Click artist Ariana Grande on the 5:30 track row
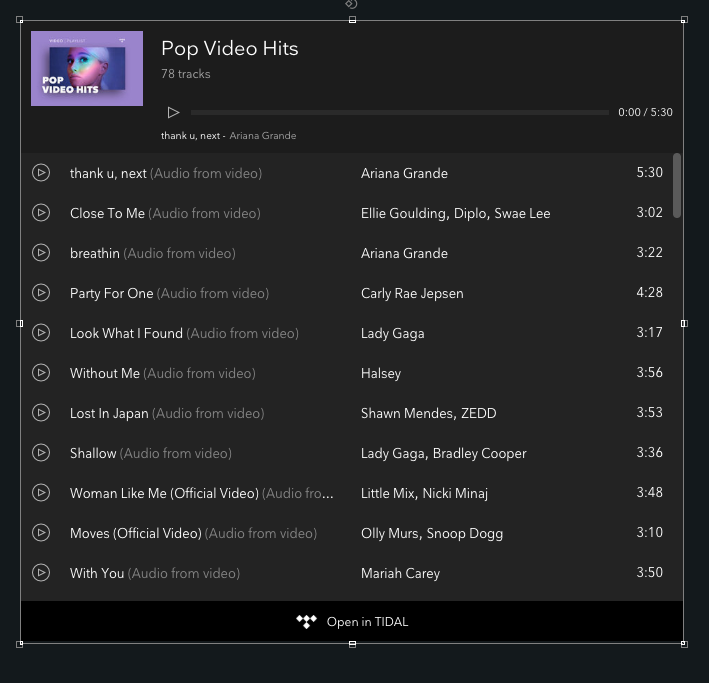This screenshot has height=683, width=709. pos(404,173)
